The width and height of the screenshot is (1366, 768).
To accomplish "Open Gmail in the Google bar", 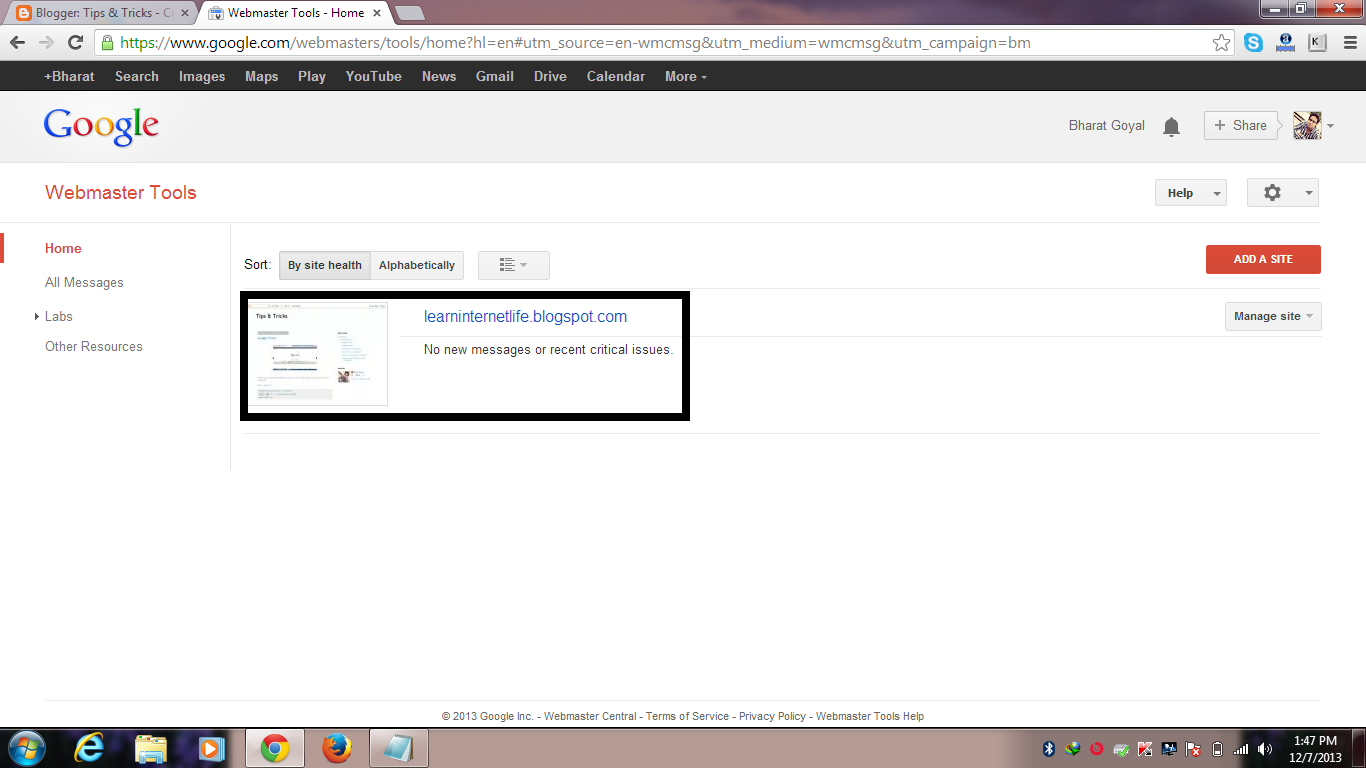I will [495, 76].
